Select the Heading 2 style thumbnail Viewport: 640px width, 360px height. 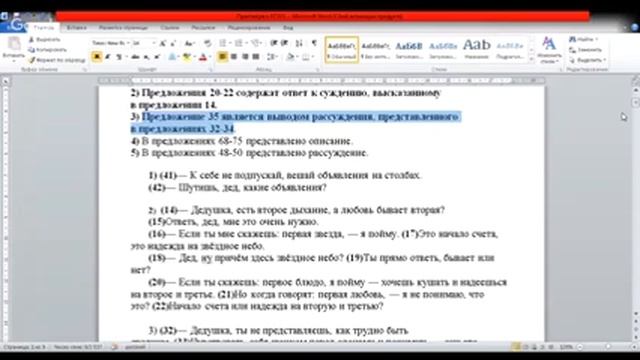pos(442,50)
